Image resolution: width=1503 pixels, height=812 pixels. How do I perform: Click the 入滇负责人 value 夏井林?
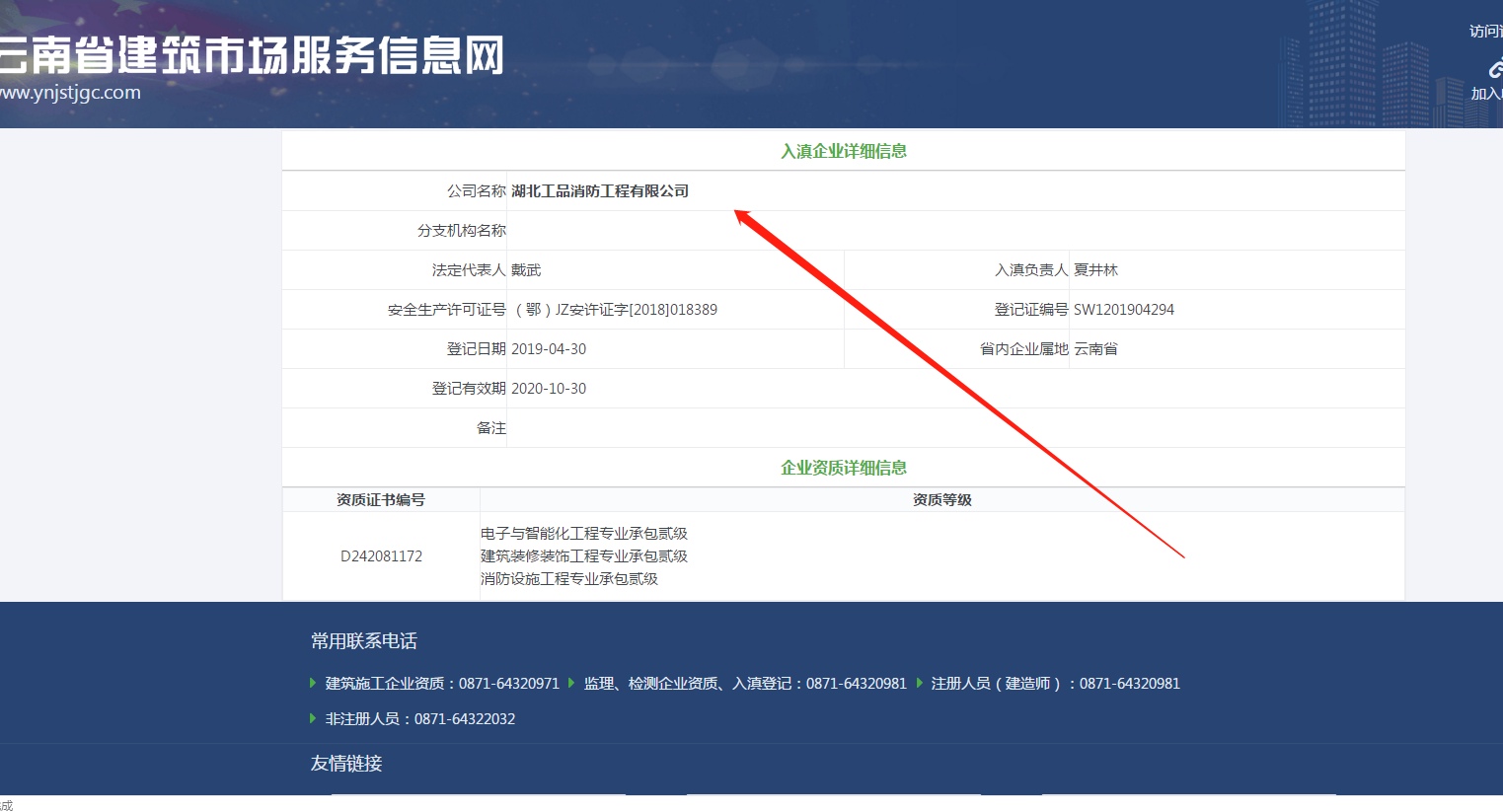1095,270
